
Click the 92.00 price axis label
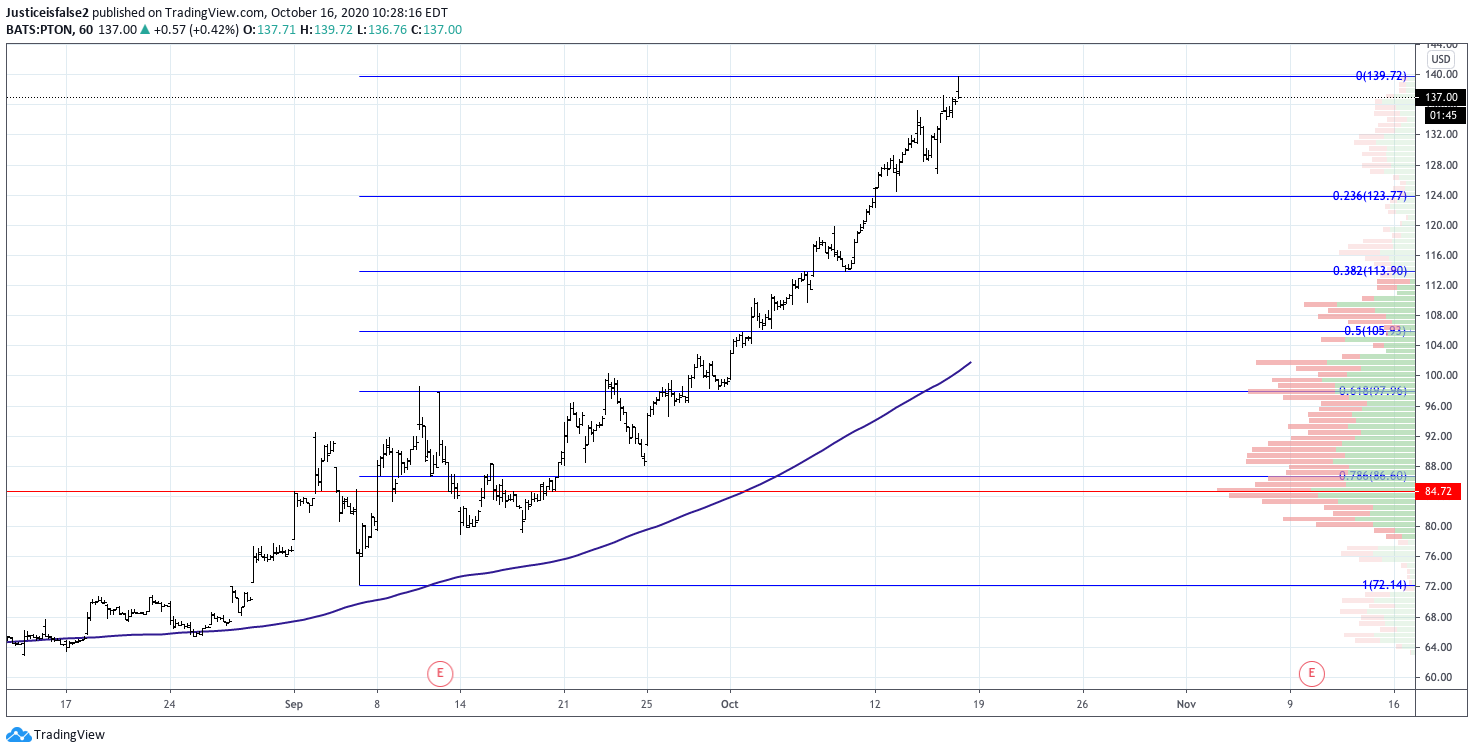1440,436
